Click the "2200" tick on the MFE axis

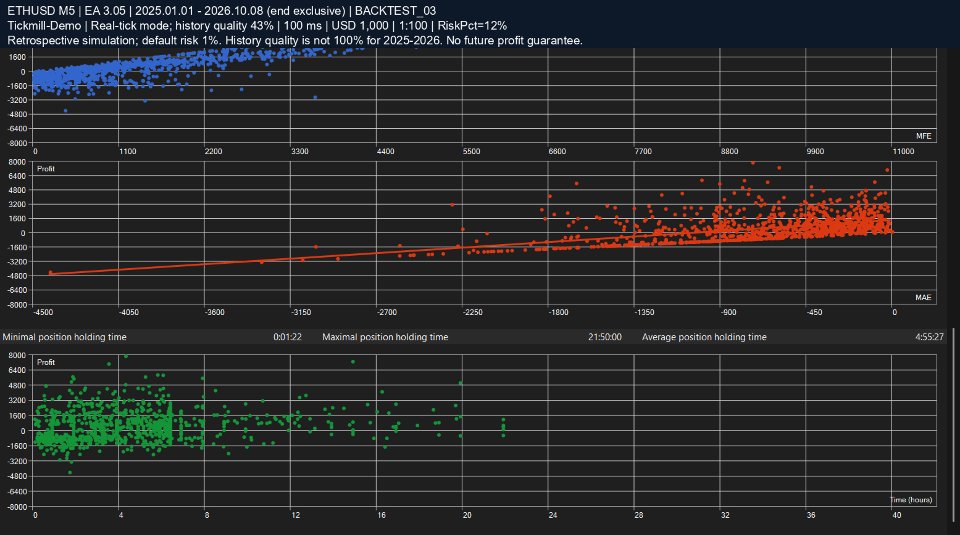click(213, 151)
